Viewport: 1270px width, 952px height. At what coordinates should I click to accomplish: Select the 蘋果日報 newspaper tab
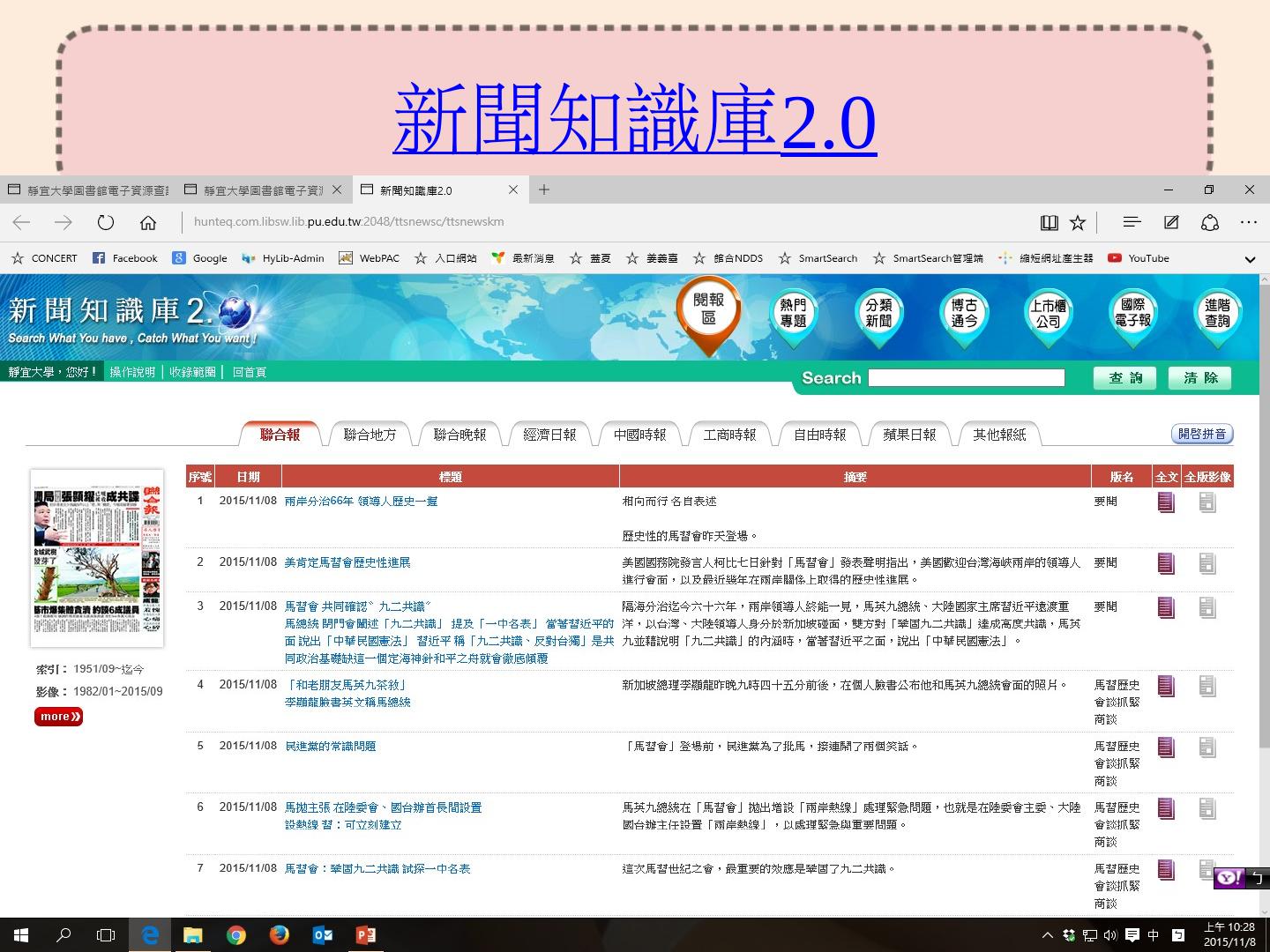tap(909, 435)
